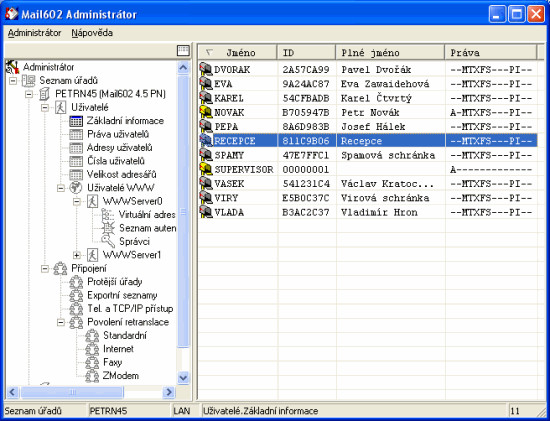Open the Nápověda menu

(92, 33)
